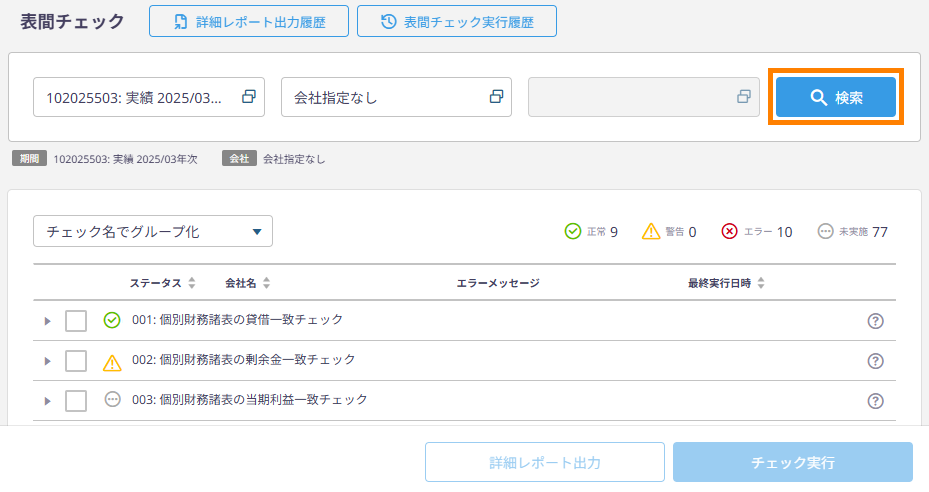The width and height of the screenshot is (929, 492).
Task: Click warning triangle icon on row 002
Action: tap(112, 362)
